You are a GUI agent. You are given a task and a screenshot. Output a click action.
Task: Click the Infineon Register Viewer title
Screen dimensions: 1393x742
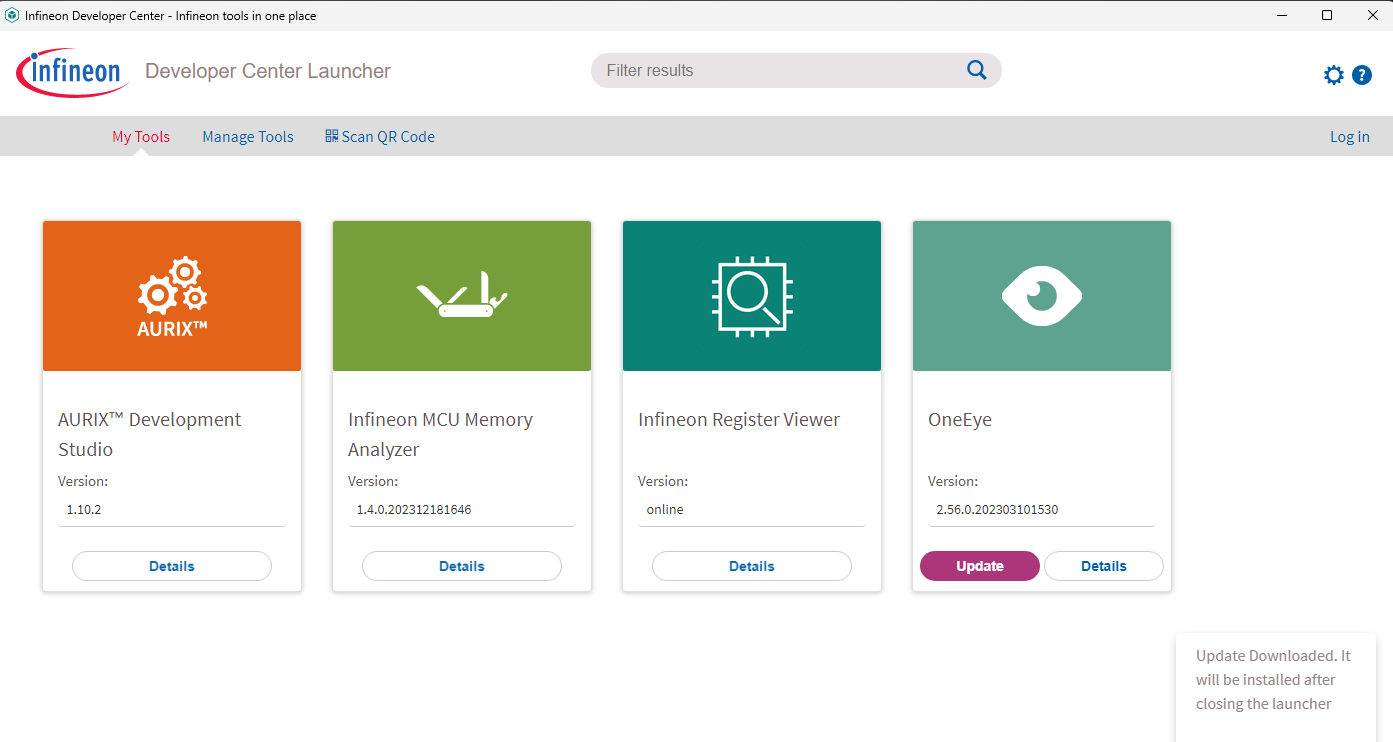739,420
